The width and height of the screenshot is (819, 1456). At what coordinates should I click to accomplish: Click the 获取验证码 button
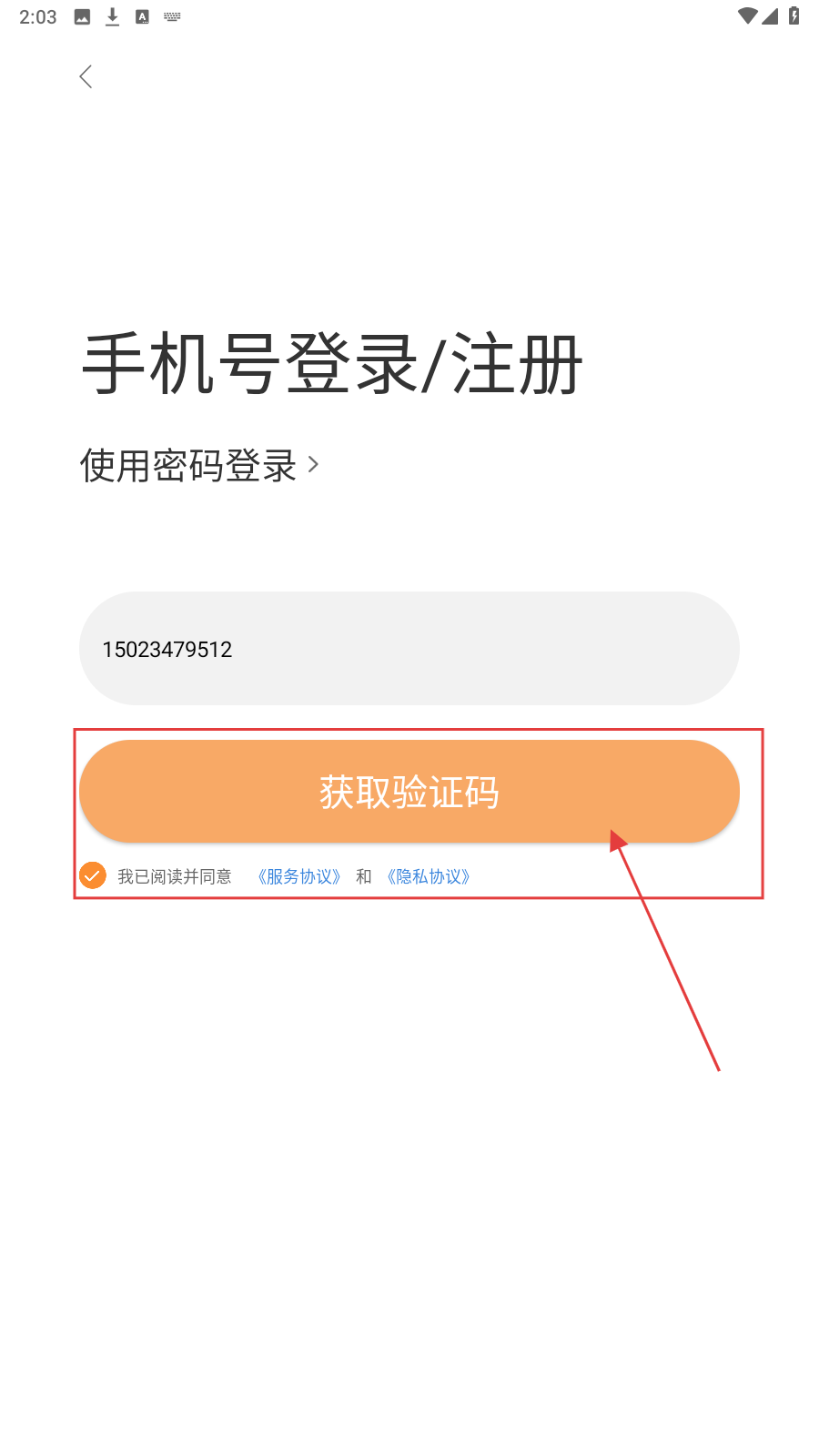[409, 791]
